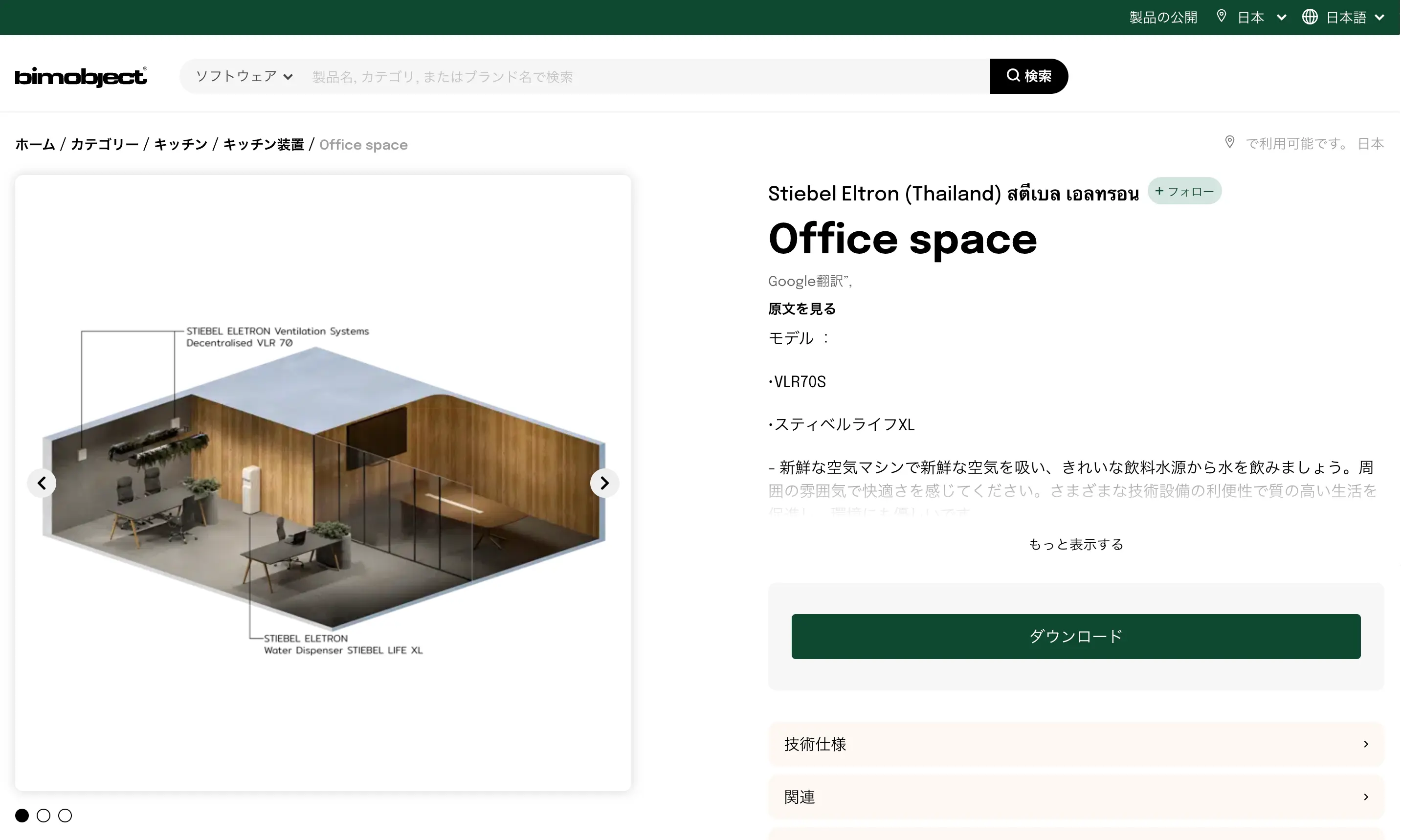The width and height of the screenshot is (1401, 840).
Task: Click the previous image arrow
Action: (42, 483)
